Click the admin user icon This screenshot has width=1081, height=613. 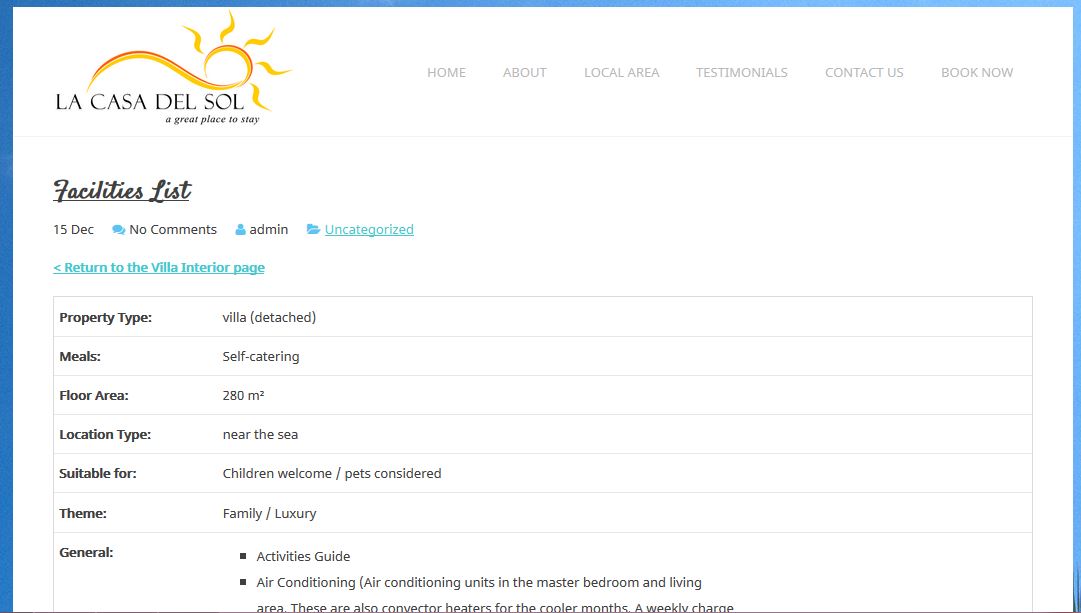[241, 230]
